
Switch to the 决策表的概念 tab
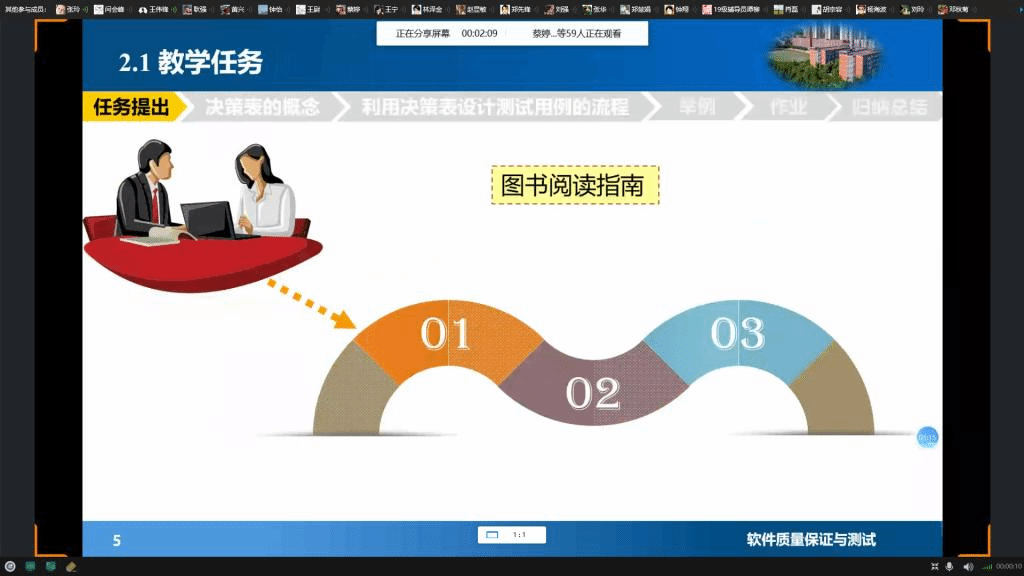click(262, 107)
